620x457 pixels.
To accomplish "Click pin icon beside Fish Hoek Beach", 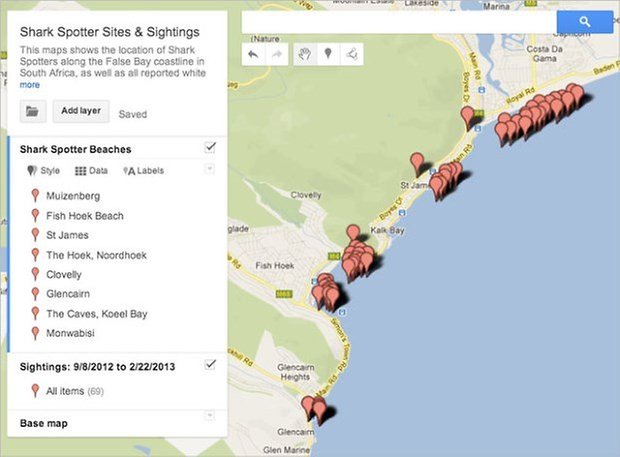I will click(x=35, y=215).
